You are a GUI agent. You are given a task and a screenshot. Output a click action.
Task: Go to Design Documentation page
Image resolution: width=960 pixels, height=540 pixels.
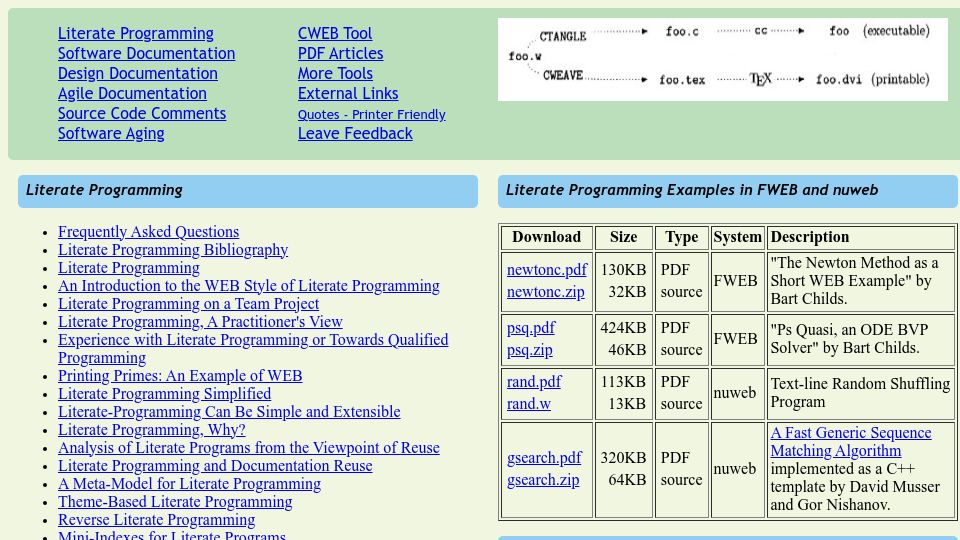tap(138, 73)
